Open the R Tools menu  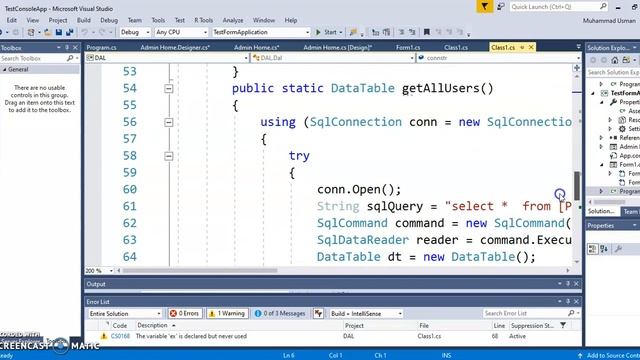(x=203, y=20)
